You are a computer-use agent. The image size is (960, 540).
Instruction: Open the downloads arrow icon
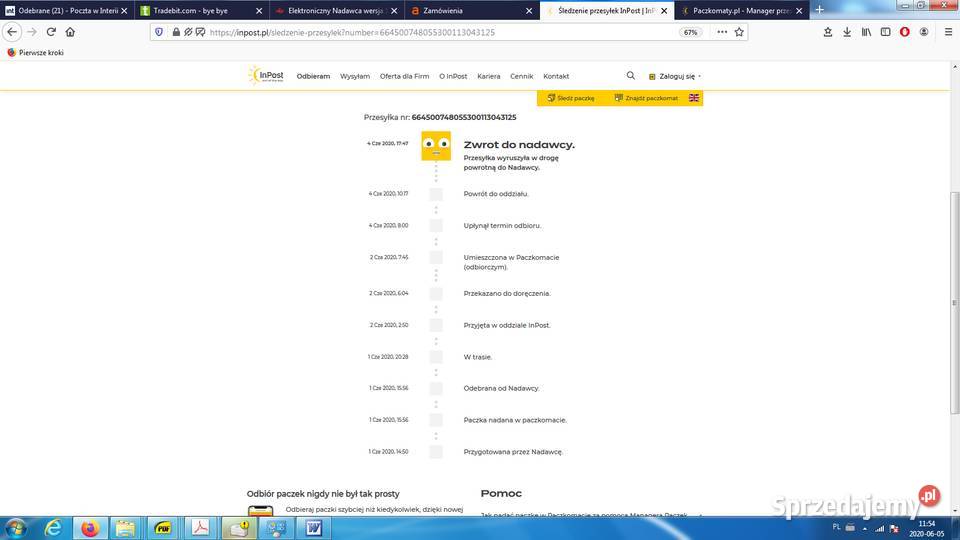[x=847, y=32]
